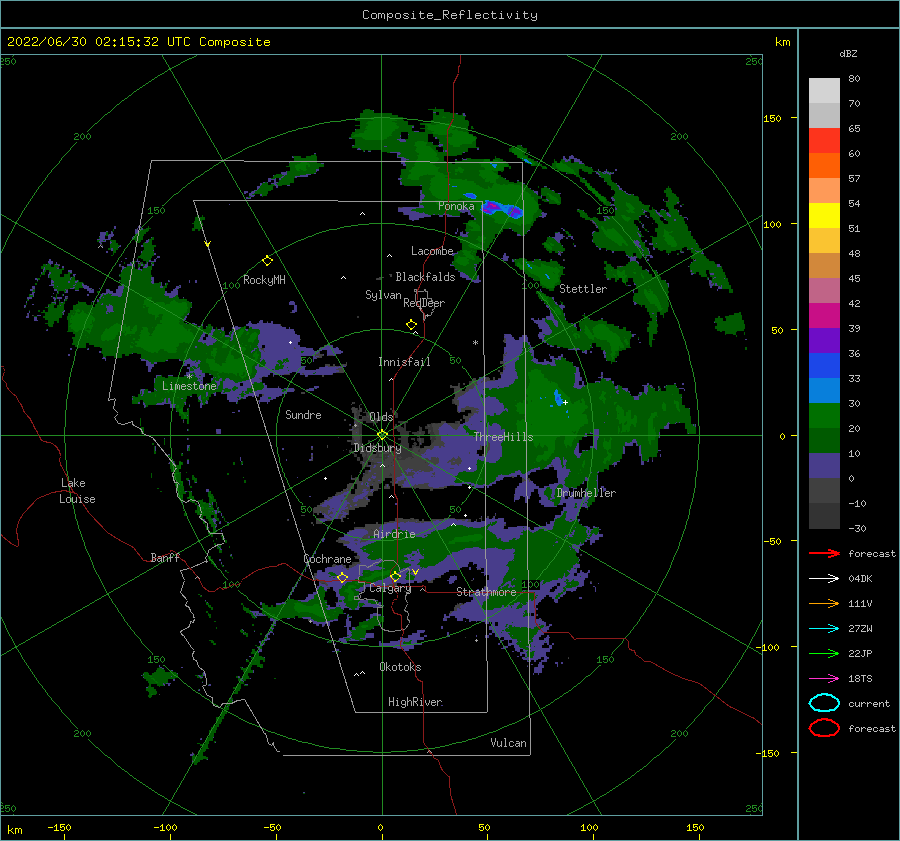Click the Drumheller town label
900x841 pixels.
pos(586,493)
